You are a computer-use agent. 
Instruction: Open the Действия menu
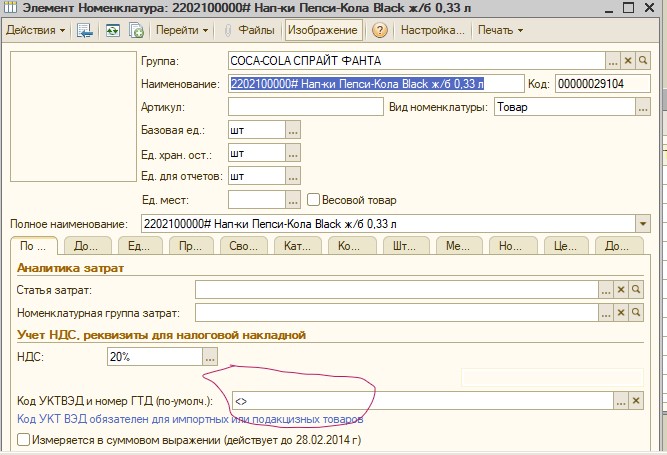(36, 30)
